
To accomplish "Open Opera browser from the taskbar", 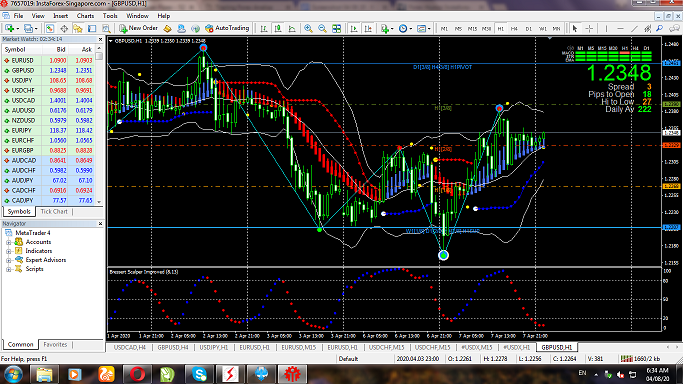I will [x=137, y=374].
